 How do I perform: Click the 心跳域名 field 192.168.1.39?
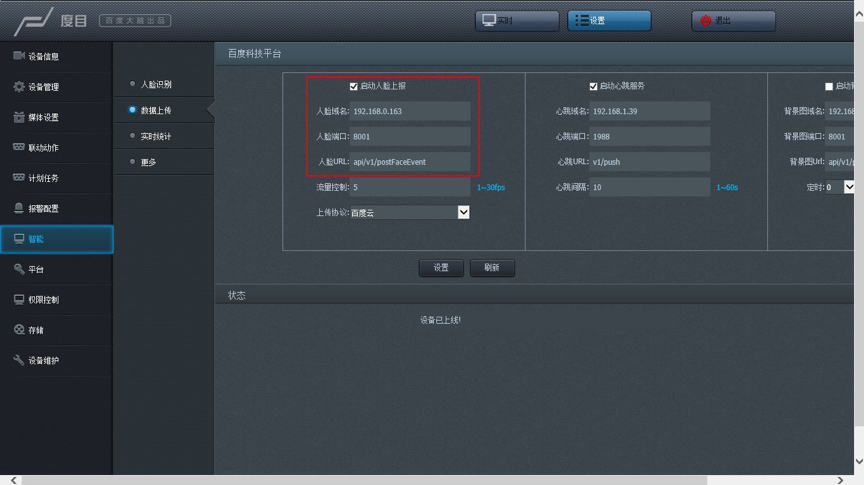click(649, 111)
